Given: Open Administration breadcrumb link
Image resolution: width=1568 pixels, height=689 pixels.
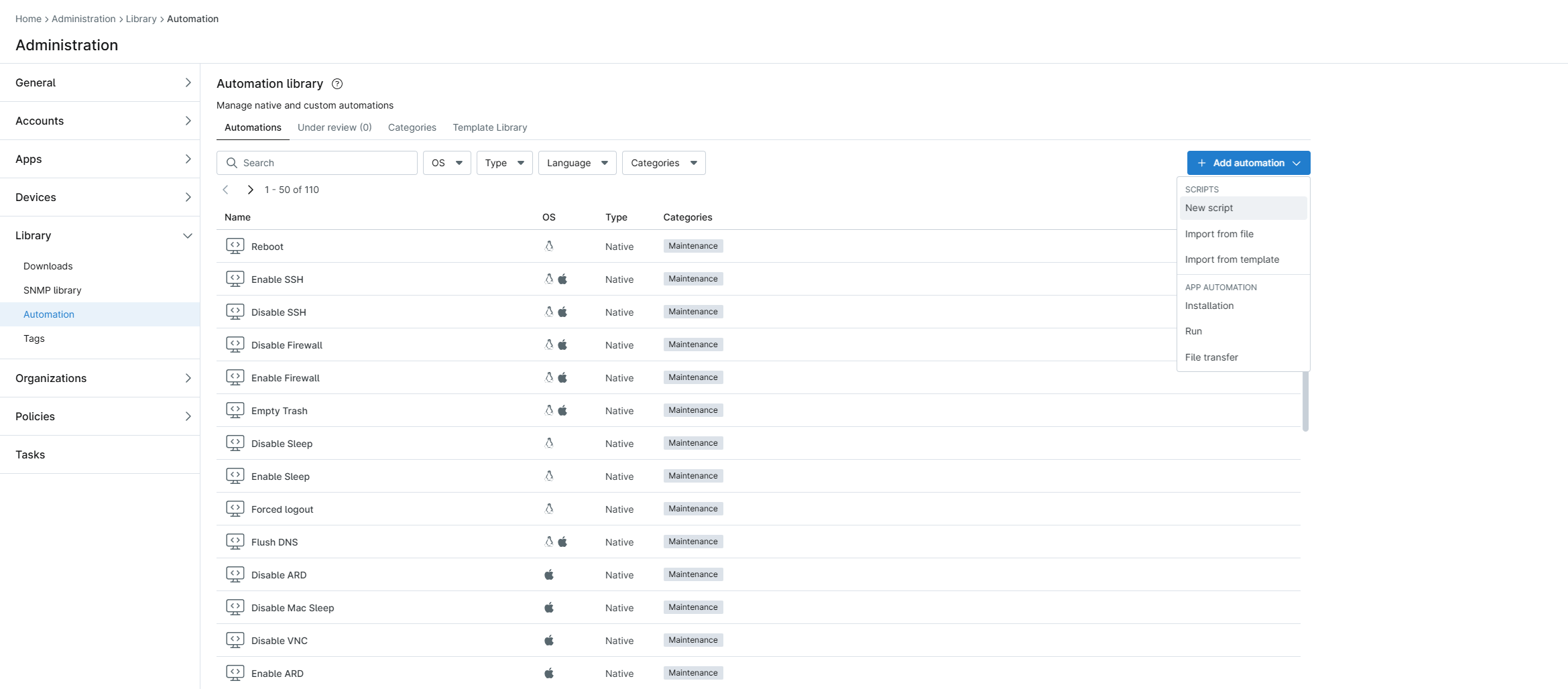Looking at the screenshot, I should point(84,19).
